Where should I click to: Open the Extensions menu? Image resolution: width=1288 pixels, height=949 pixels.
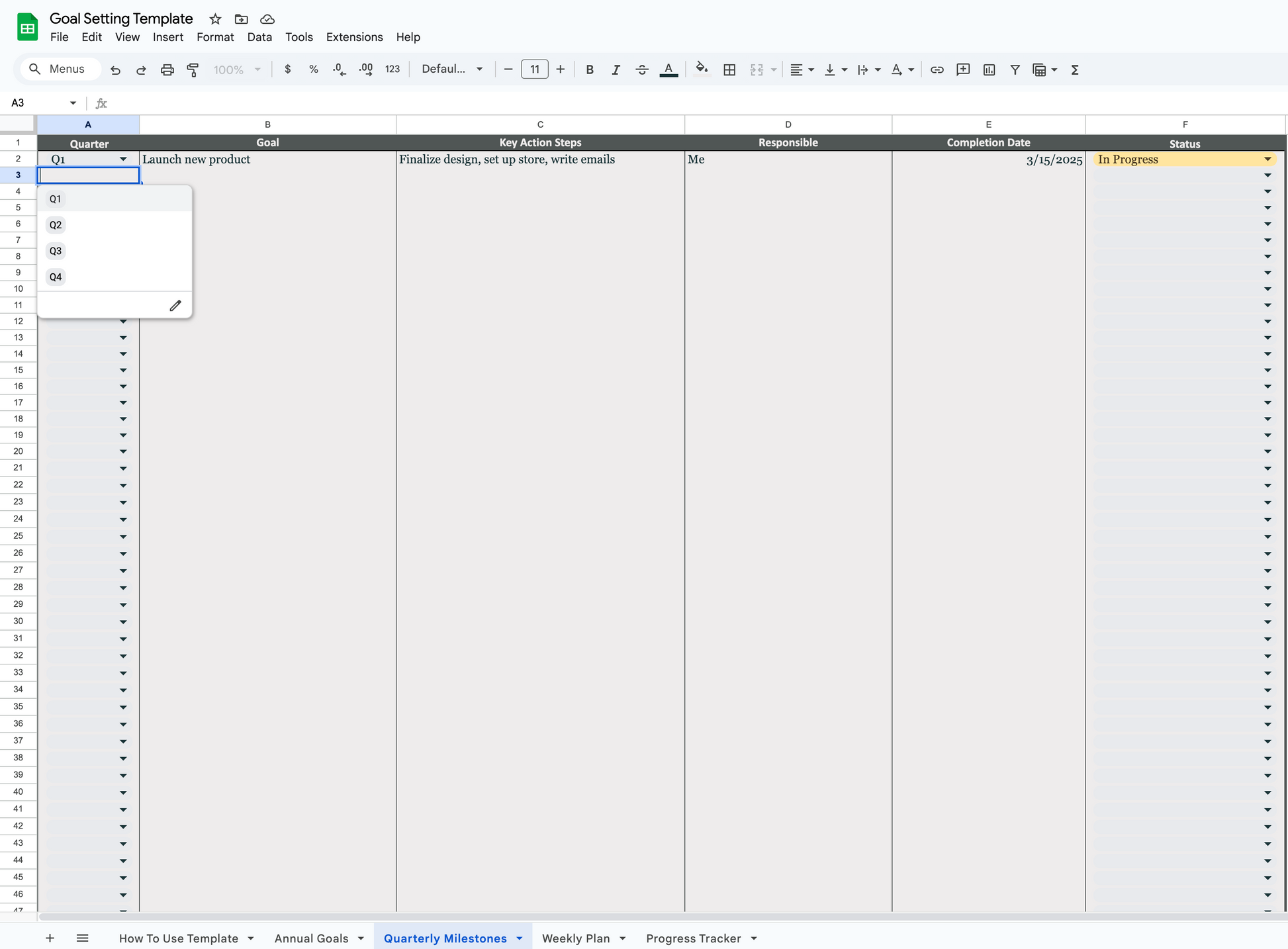(354, 37)
